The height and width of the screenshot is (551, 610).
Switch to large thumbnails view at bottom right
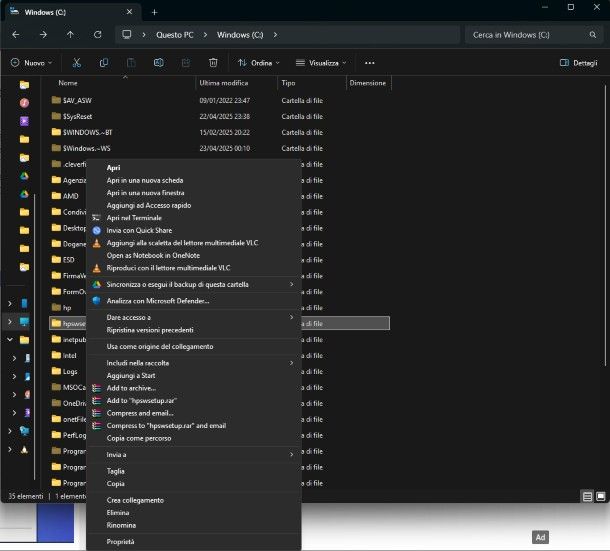(x=600, y=496)
